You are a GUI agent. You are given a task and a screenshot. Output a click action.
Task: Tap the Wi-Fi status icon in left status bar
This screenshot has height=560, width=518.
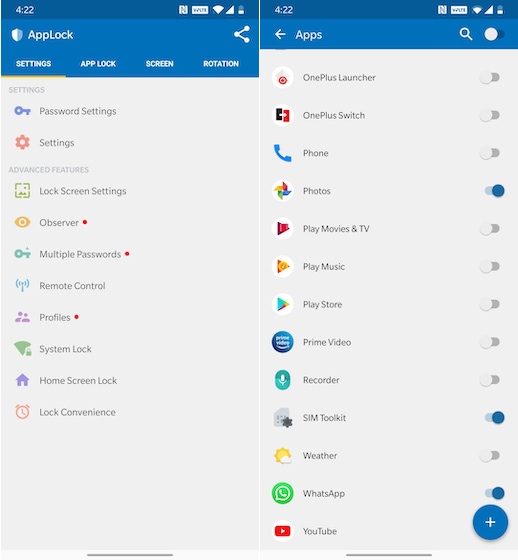[217, 10]
